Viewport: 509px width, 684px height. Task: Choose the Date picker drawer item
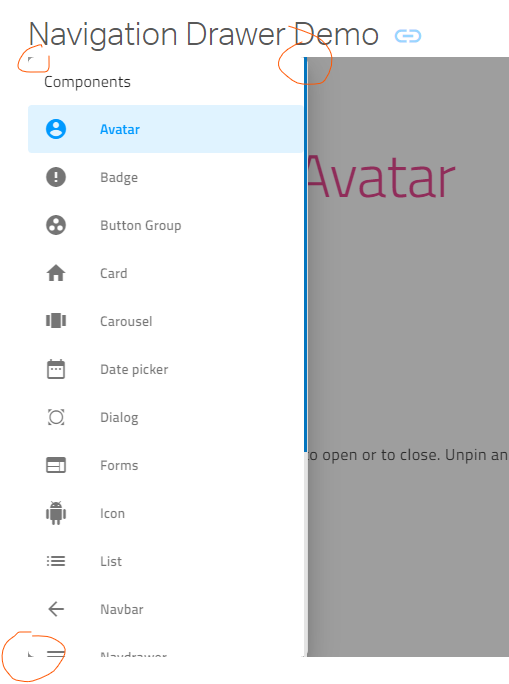tap(166, 369)
